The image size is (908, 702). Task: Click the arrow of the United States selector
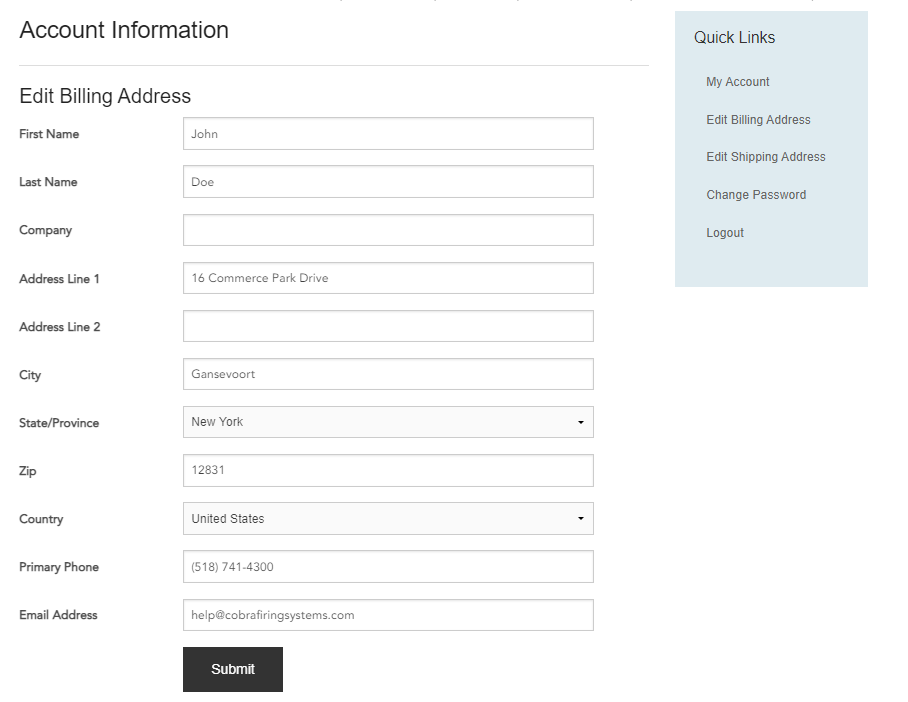(580, 518)
